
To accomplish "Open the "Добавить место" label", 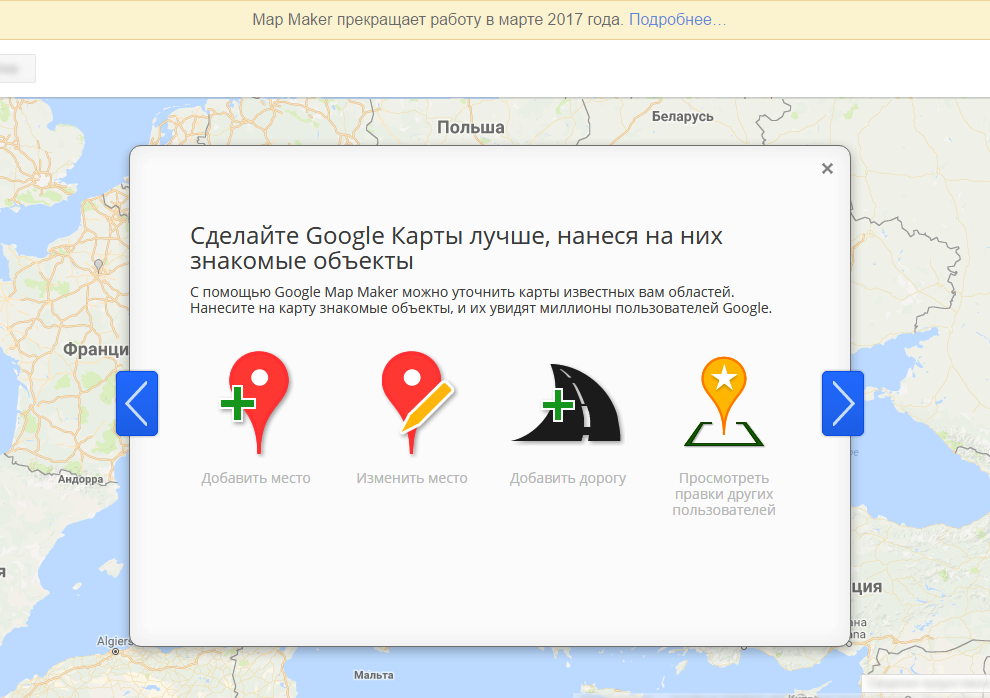I will click(256, 478).
